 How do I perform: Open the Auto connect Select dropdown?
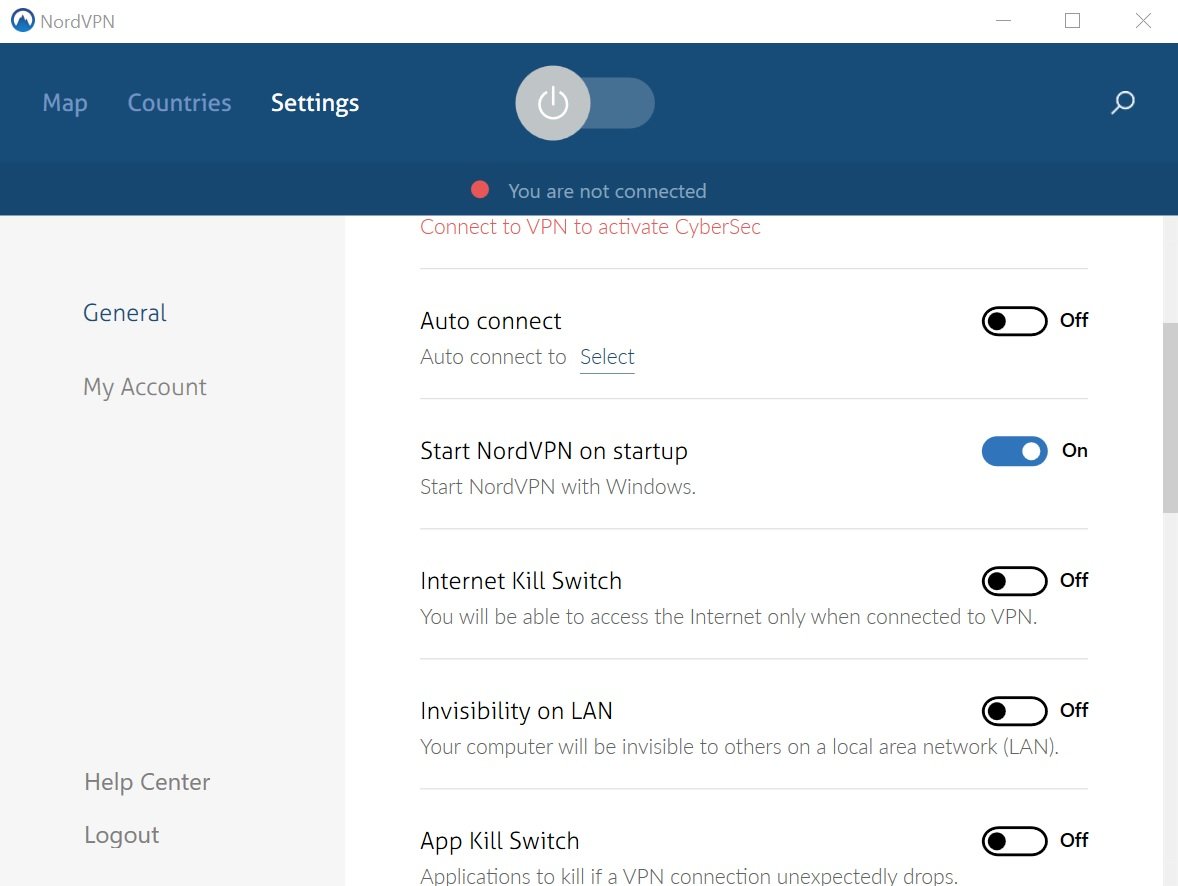pos(607,357)
